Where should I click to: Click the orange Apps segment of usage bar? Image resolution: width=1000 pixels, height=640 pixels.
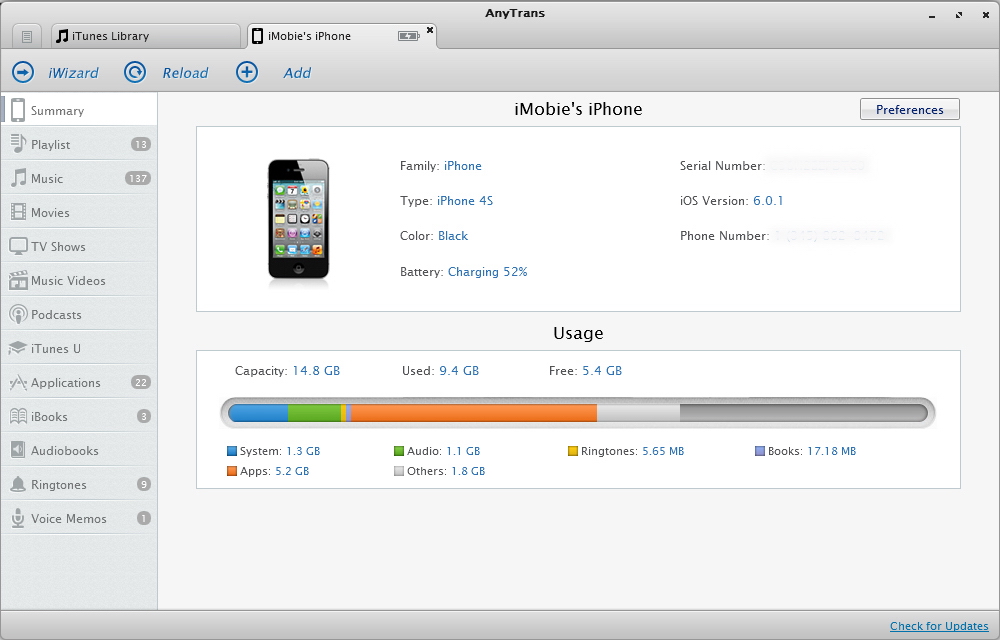pyautogui.click(x=473, y=412)
